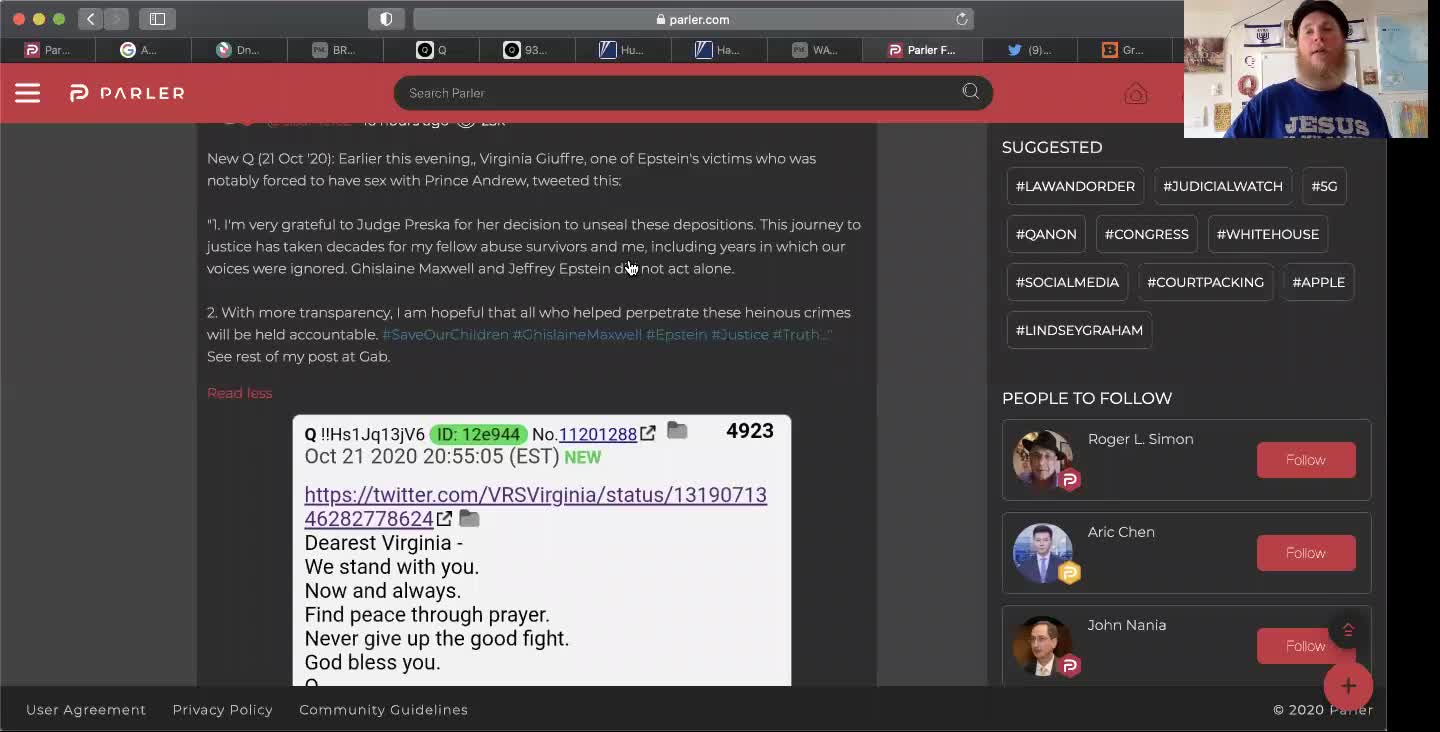The height and width of the screenshot is (732, 1440).
Task: Click the Aric Chen name
Action: (x=1121, y=532)
